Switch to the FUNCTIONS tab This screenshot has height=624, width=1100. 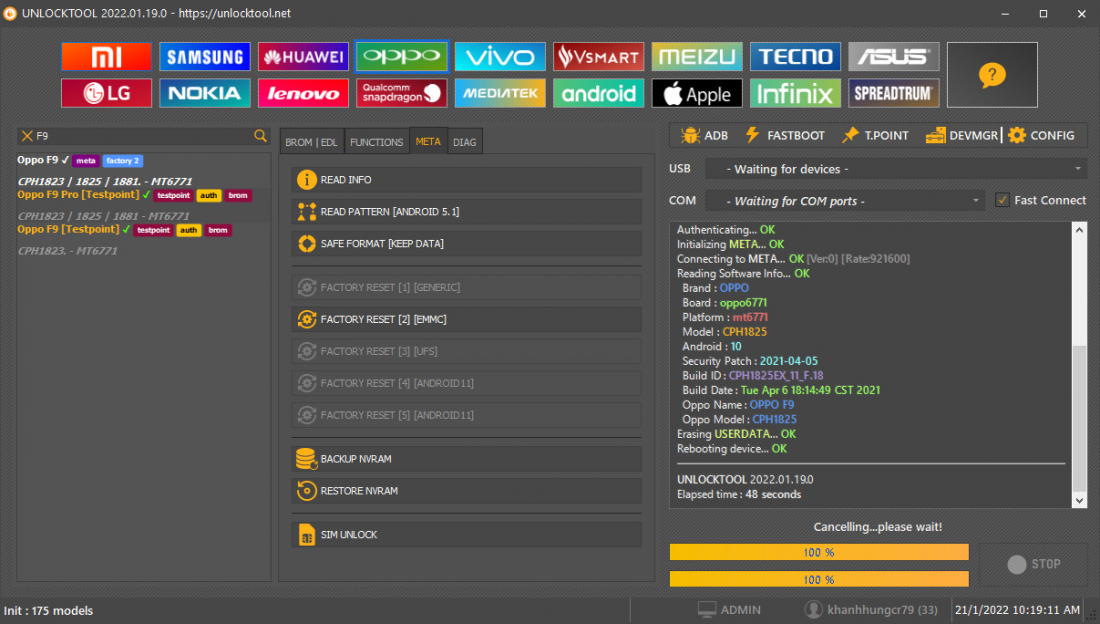click(376, 142)
